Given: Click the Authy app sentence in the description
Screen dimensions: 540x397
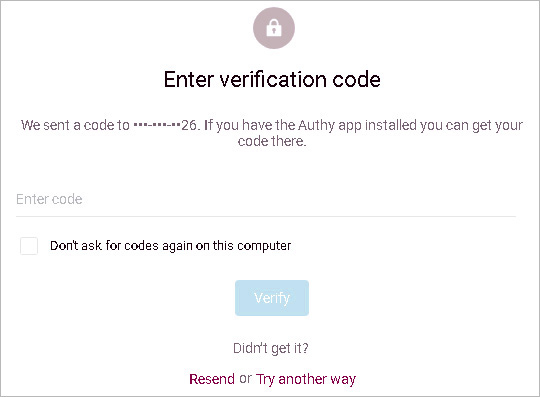Looking at the screenshot, I should 364,125.
